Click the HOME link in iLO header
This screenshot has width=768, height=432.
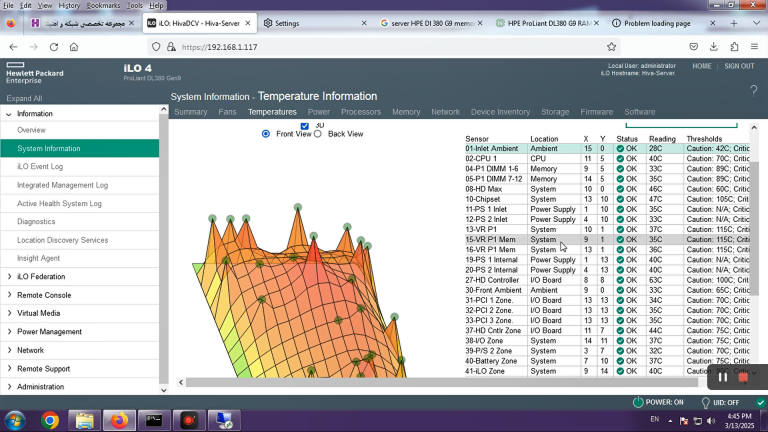[701, 66]
